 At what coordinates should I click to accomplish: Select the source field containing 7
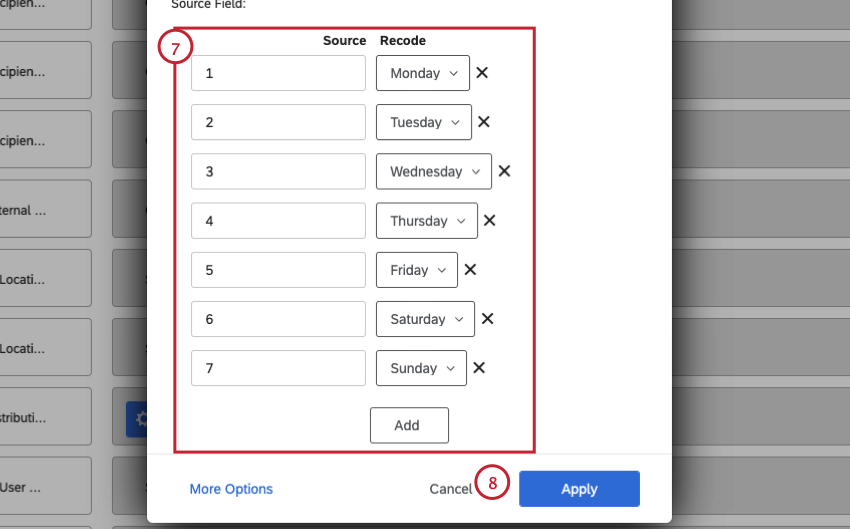(x=278, y=368)
